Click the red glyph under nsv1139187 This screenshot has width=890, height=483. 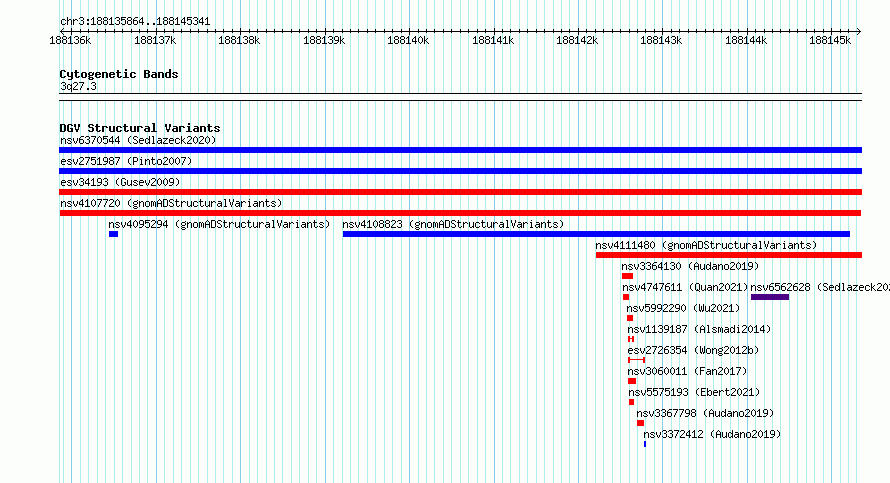coord(631,339)
